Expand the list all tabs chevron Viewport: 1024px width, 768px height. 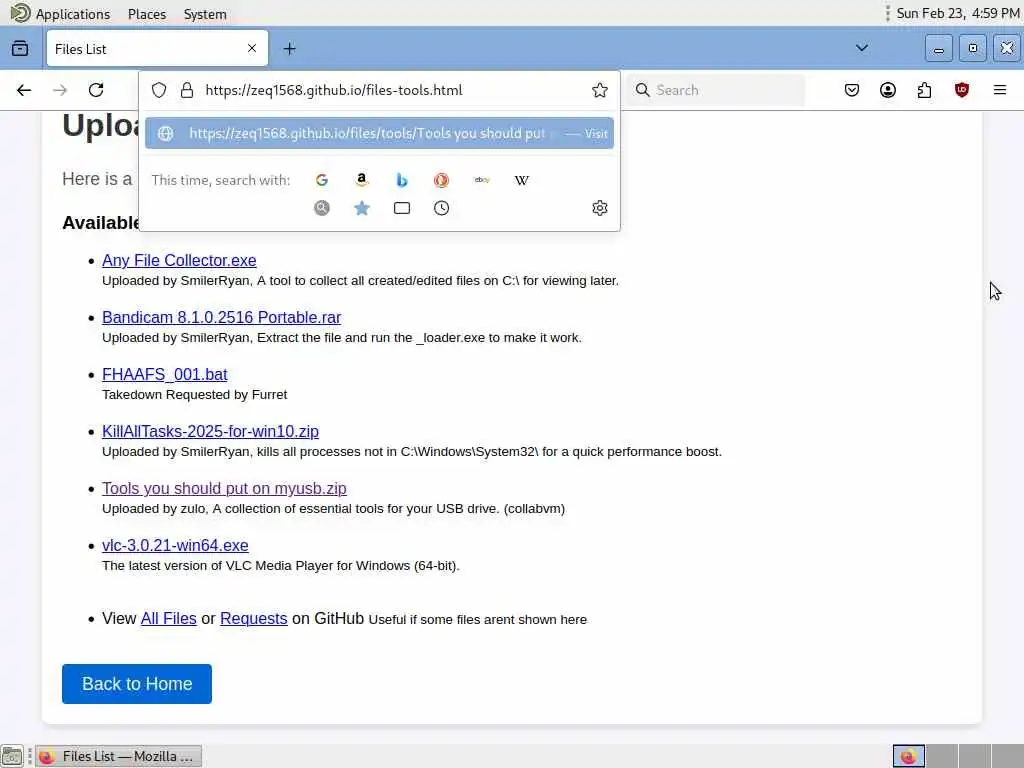click(862, 48)
